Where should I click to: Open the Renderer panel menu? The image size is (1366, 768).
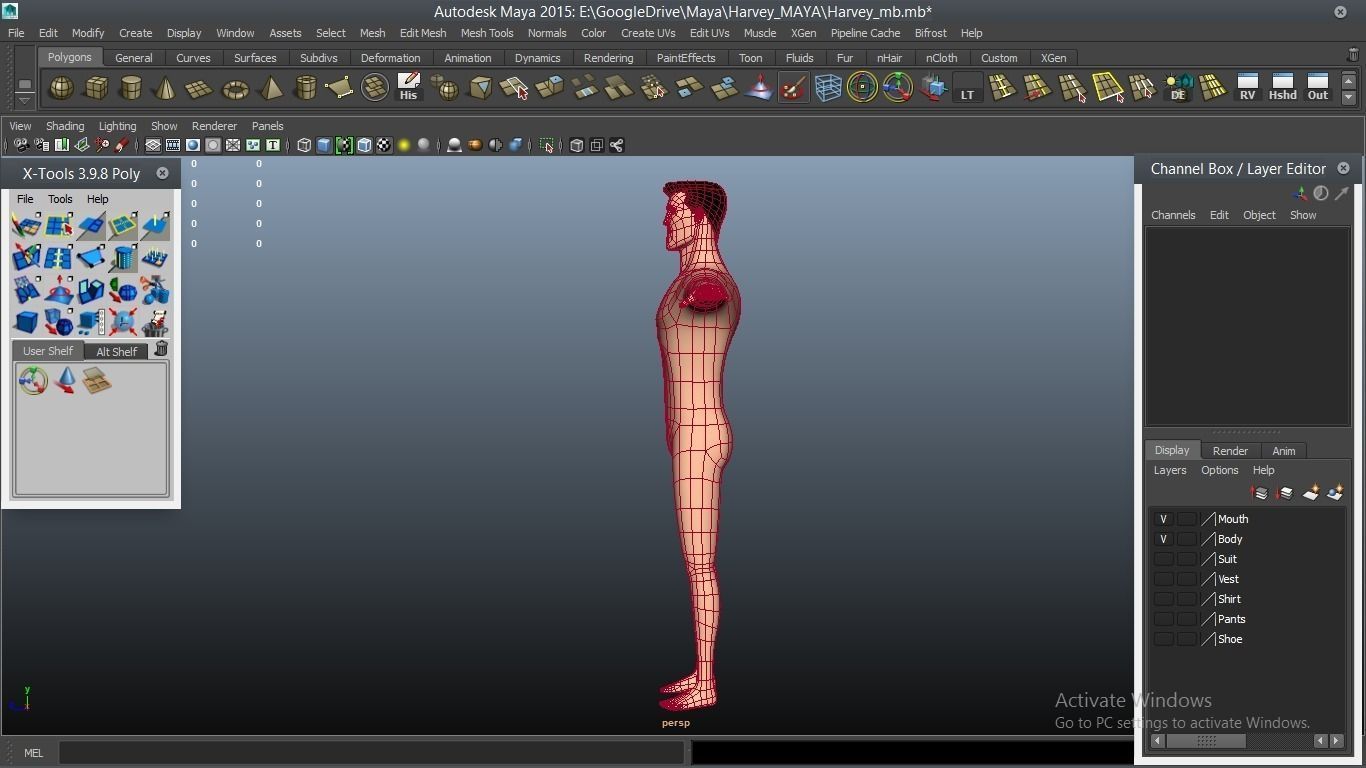(x=214, y=126)
